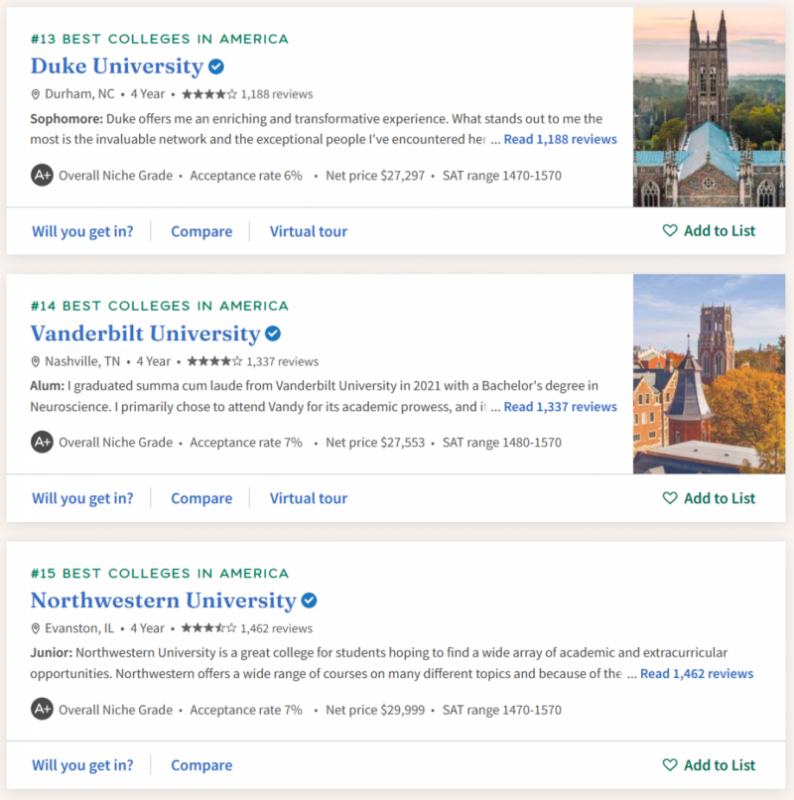The height and width of the screenshot is (800, 794).
Task: Click the #13 Best Colleges in America heading
Action: pyautogui.click(x=160, y=39)
